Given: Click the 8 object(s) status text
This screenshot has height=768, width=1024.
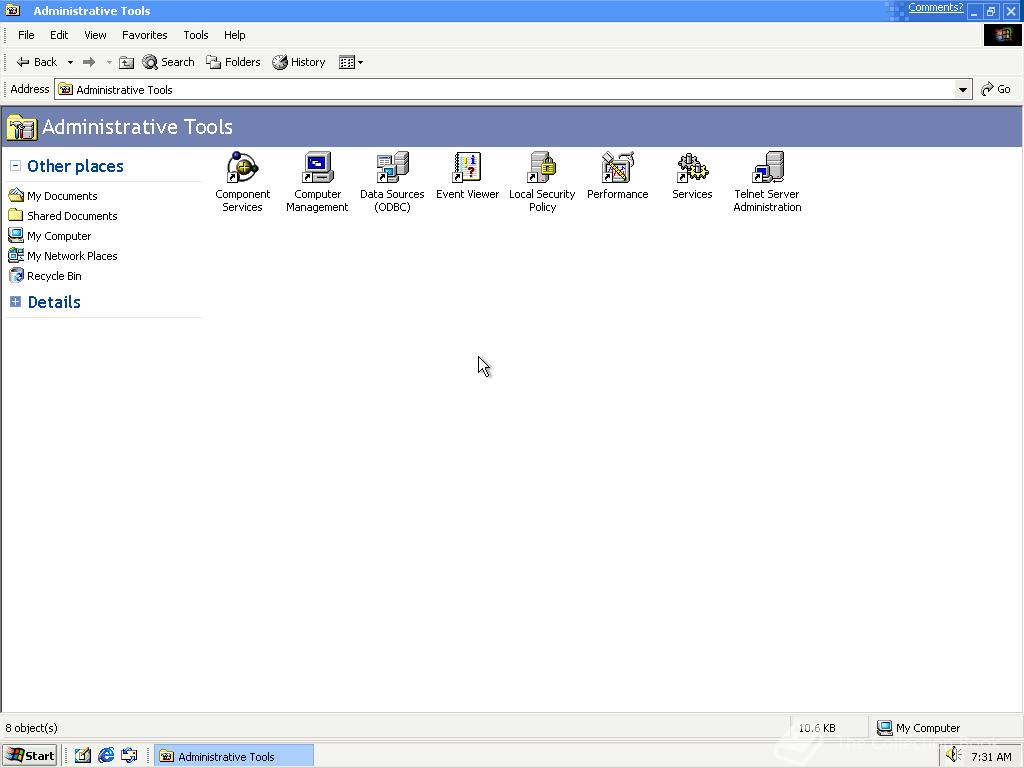Looking at the screenshot, I should point(31,728).
